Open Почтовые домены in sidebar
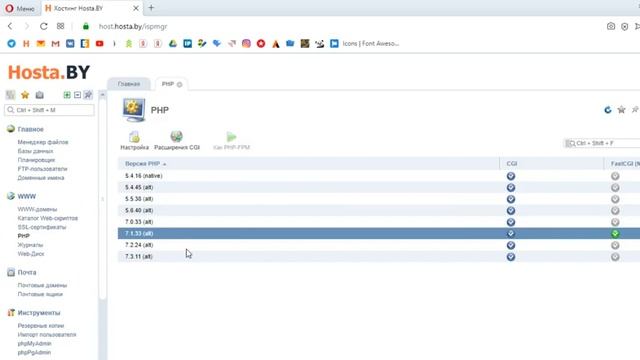The height and width of the screenshot is (360, 640). coord(42,285)
